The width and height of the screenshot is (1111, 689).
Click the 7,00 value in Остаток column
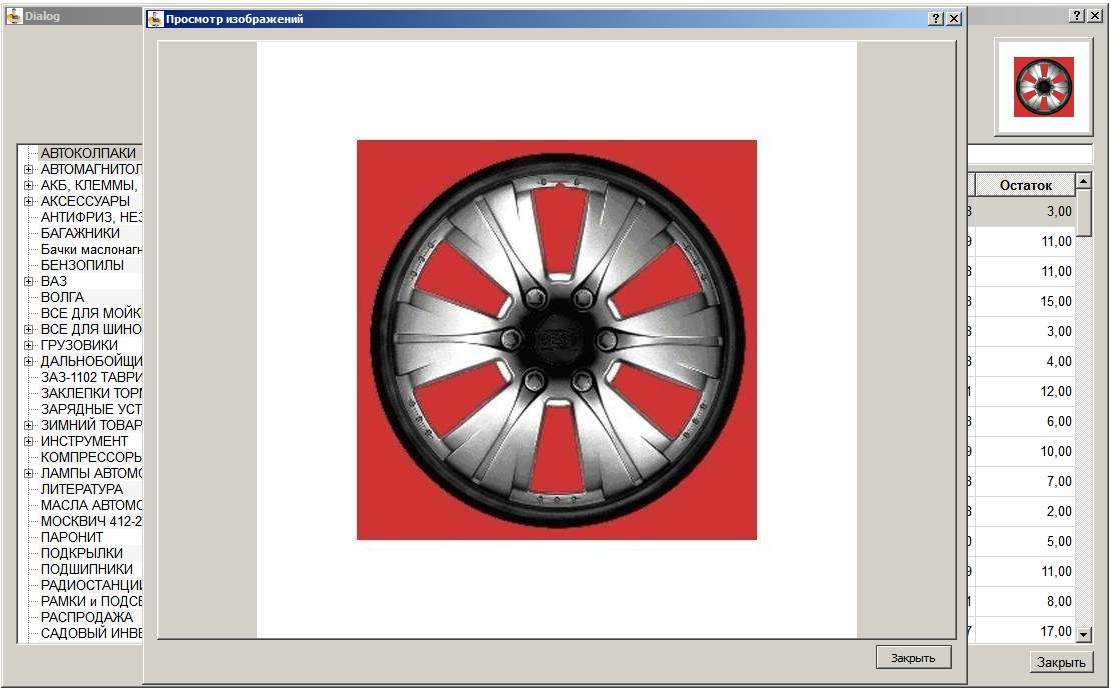1059,481
